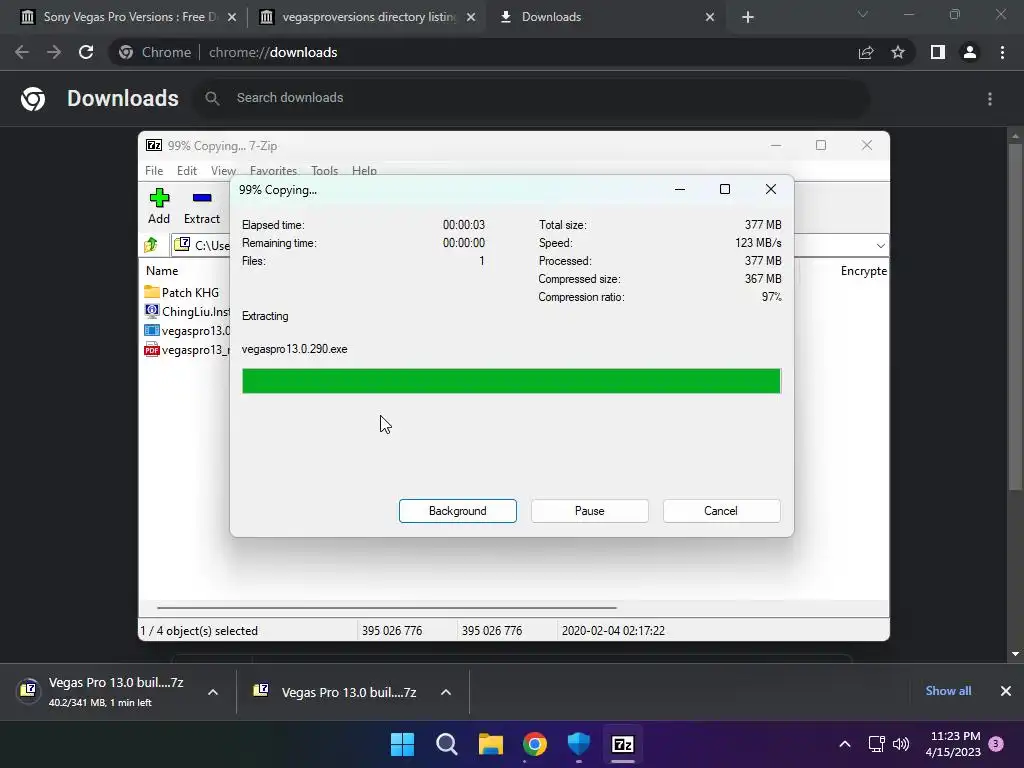Select the vegaspro13.0 exe file row
This screenshot has width=1024, height=768.
coord(186,330)
